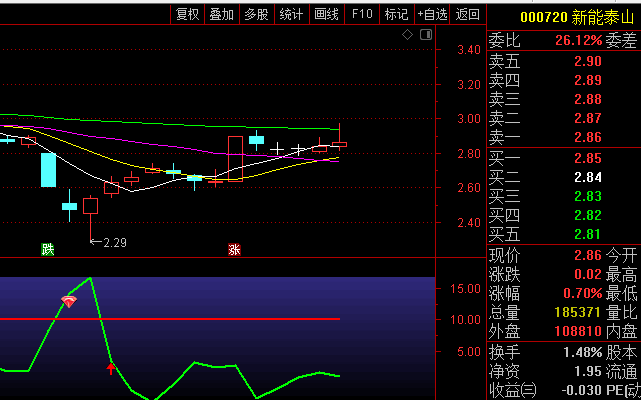The height and width of the screenshot is (400, 641).
Task: Open the 叠加 overlay option
Action: pos(222,14)
